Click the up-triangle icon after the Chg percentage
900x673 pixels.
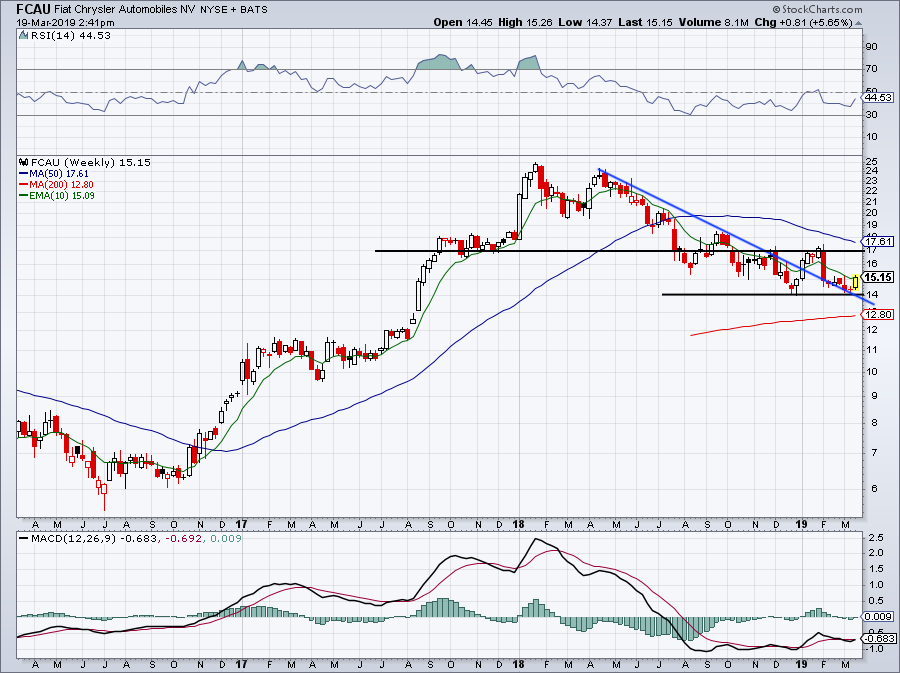(859, 23)
